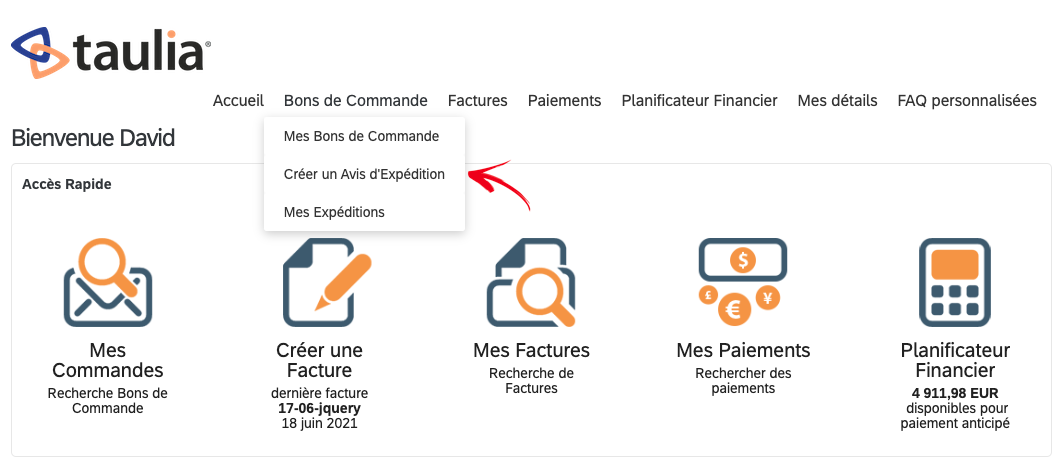Open the Paiements navigation menu
Screen dimensions: 1064x467
565,100
